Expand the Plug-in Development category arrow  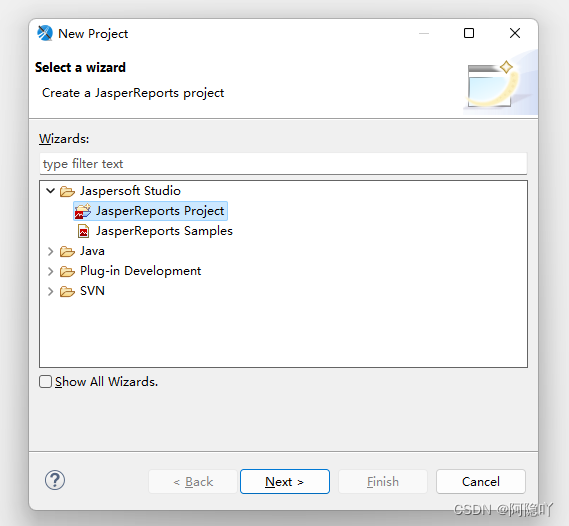(x=50, y=271)
